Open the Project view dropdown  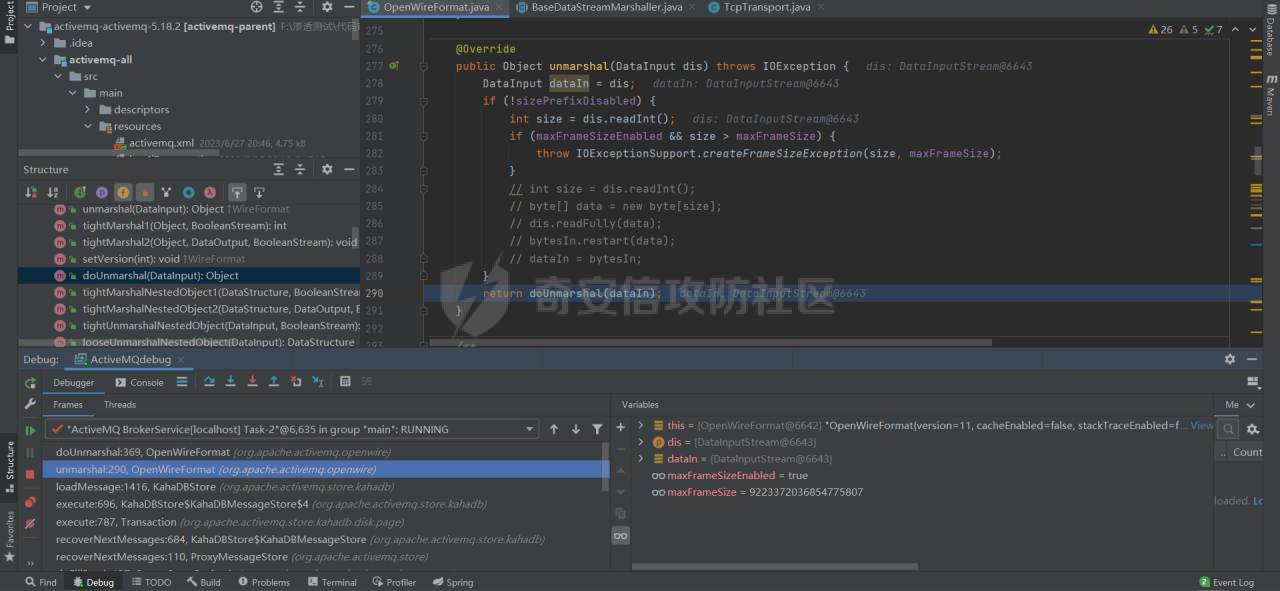pos(87,7)
